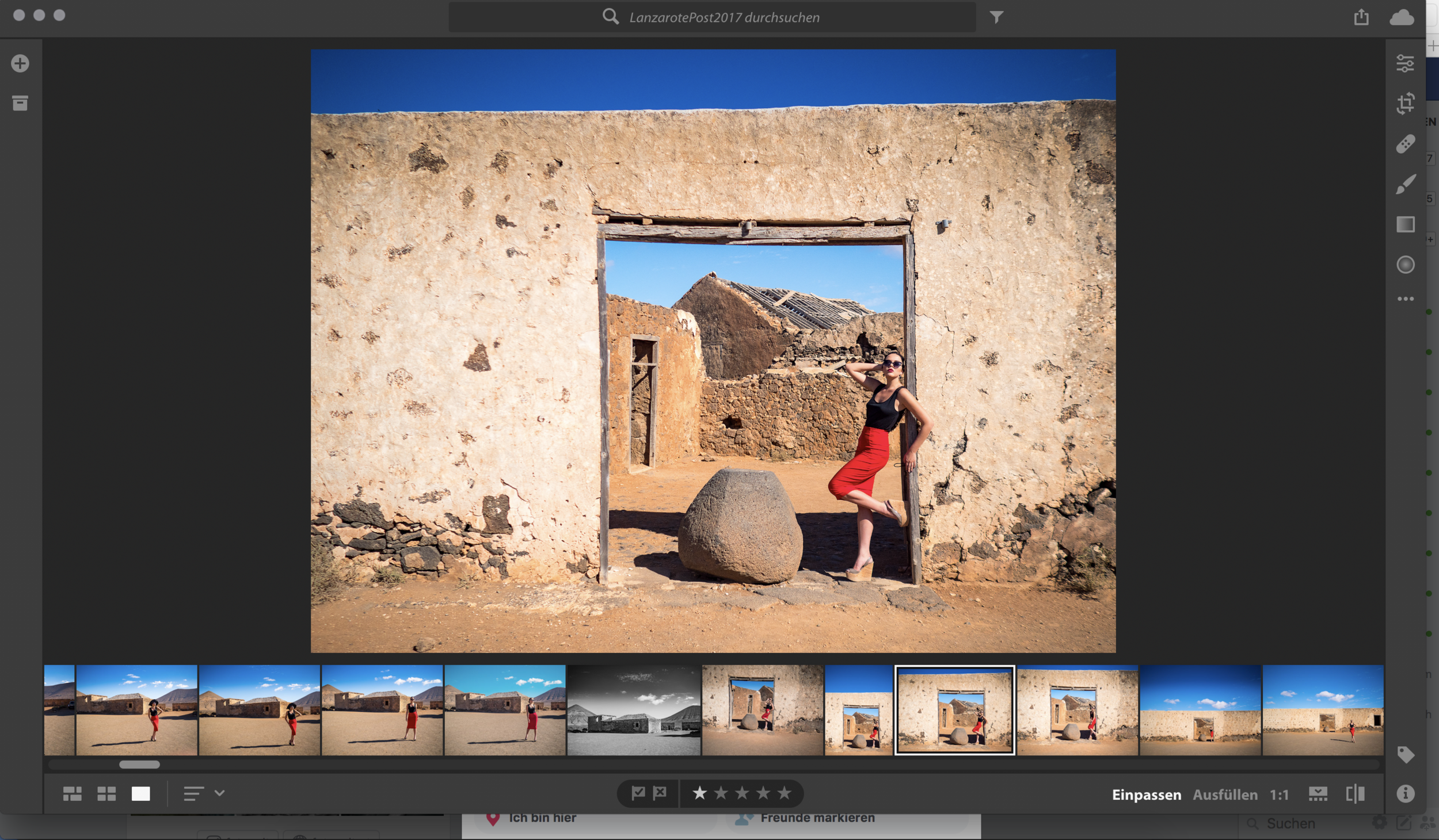
Task: Open the Keywords tag icon
Action: (1405, 754)
